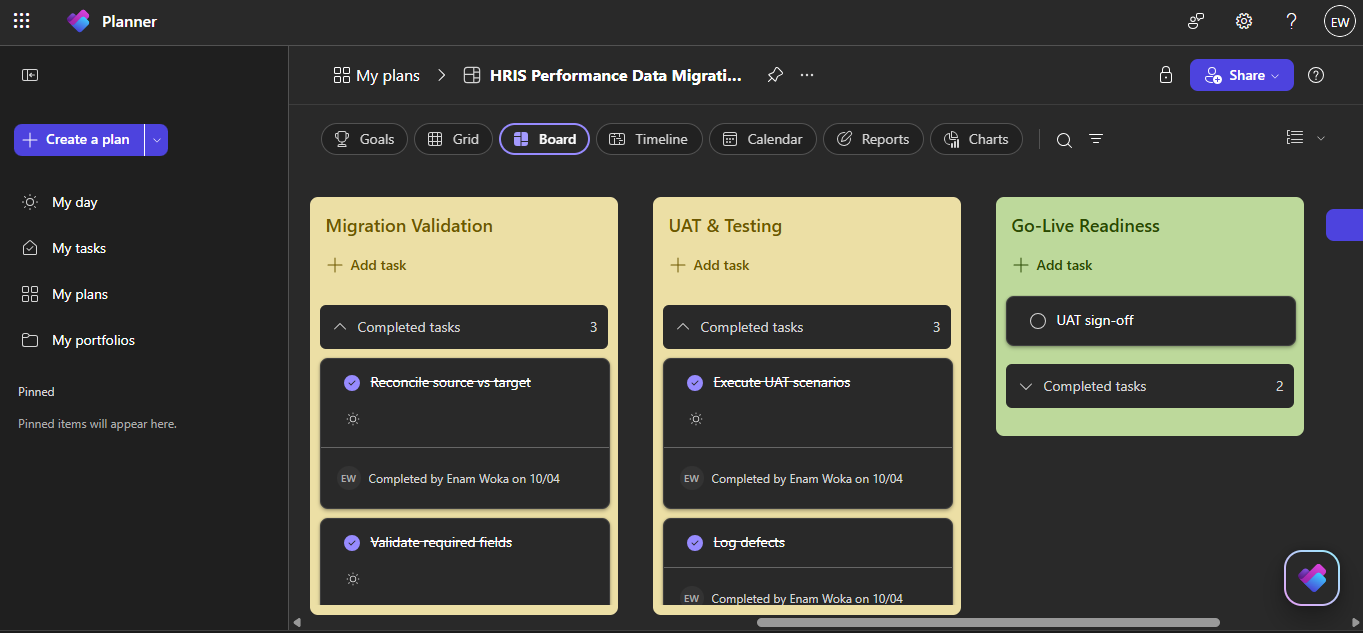Screen dimensions: 1363x633
Task: Pin the HRIS plan with pushpin icon
Action: 775,75
